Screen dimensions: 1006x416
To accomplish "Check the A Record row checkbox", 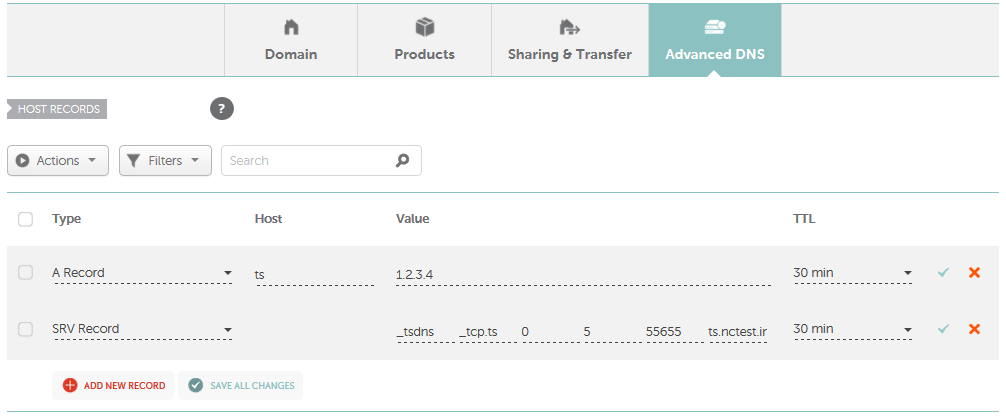I will point(26,273).
